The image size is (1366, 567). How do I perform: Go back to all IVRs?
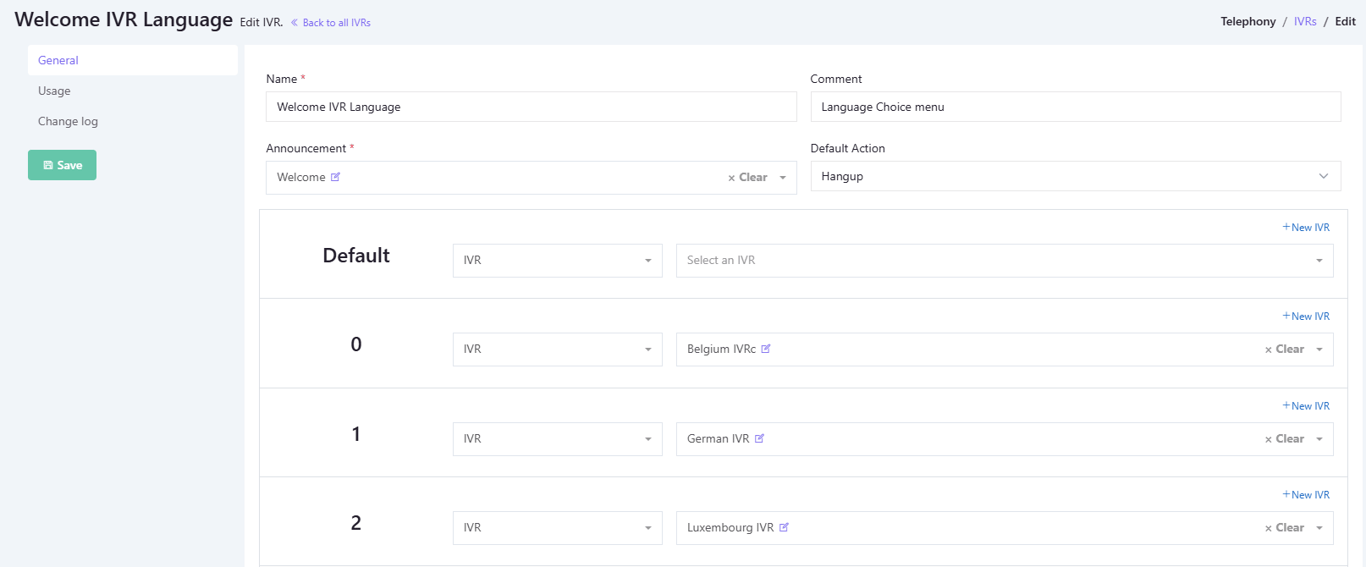coord(331,23)
